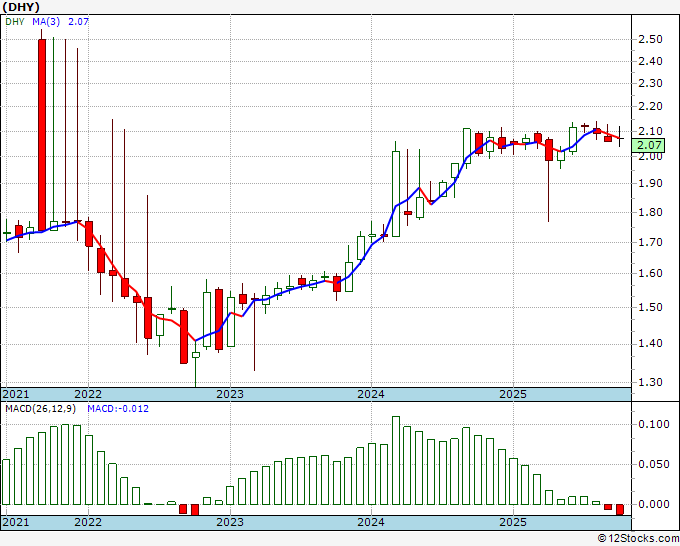680x546 pixels.
Task: Click the MACD(26,12,9) indicator label
Action: (41, 409)
